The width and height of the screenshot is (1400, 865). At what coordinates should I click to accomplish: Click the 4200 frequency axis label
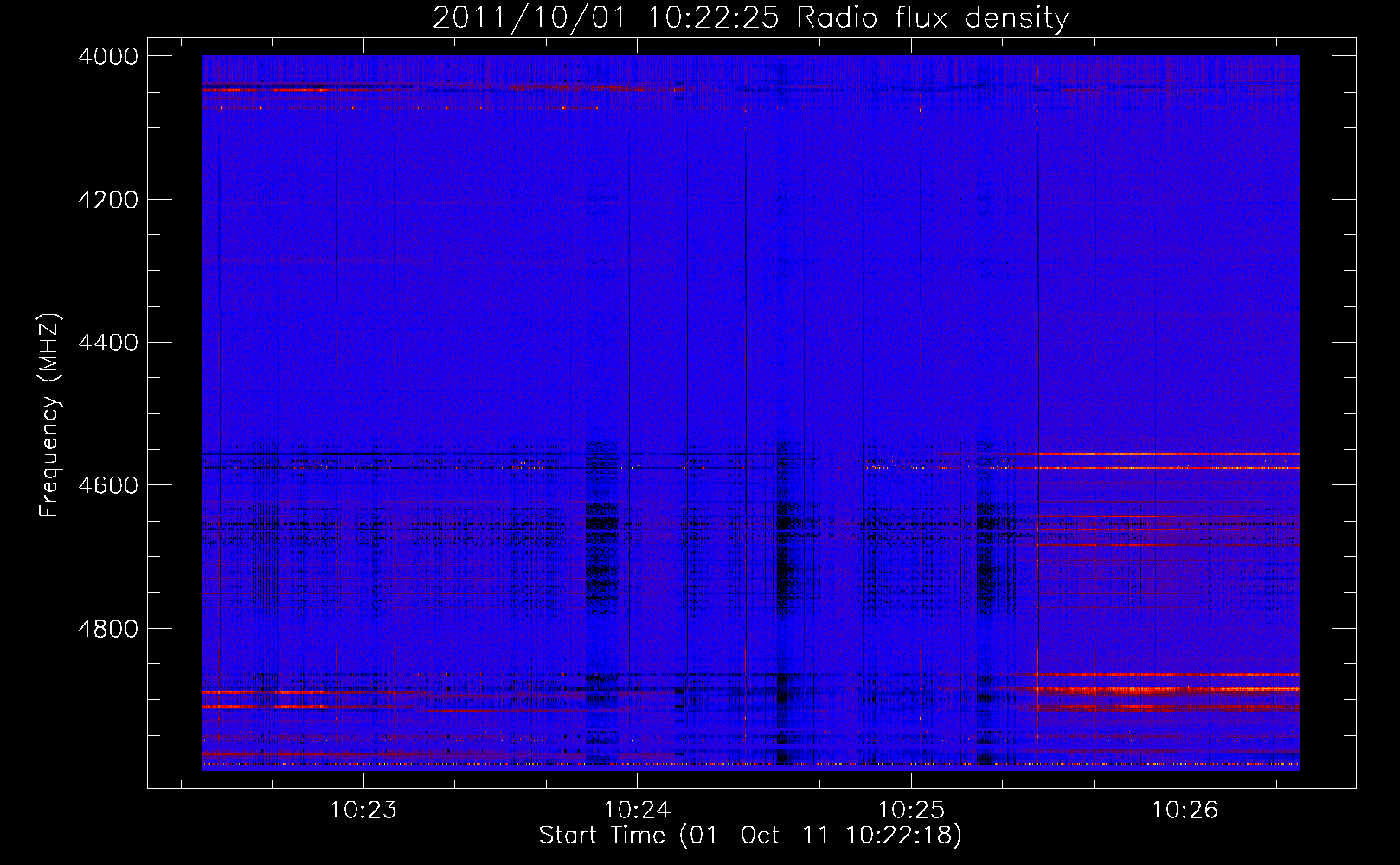tap(108, 200)
